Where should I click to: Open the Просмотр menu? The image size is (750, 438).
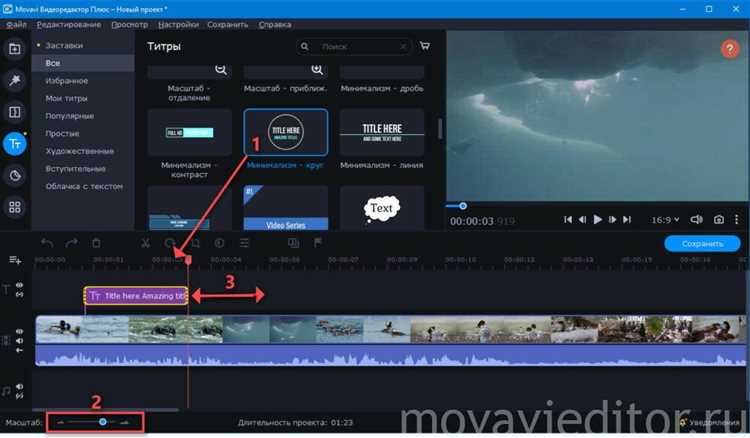[x=130, y=24]
